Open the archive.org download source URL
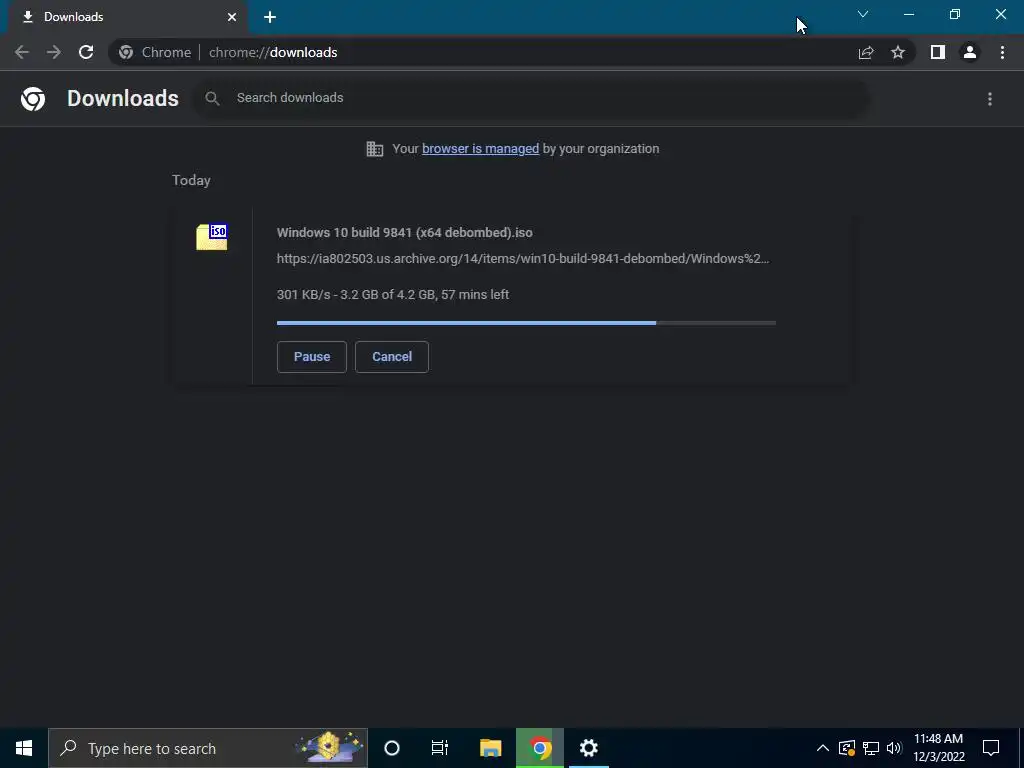1024x768 pixels. pos(523,259)
